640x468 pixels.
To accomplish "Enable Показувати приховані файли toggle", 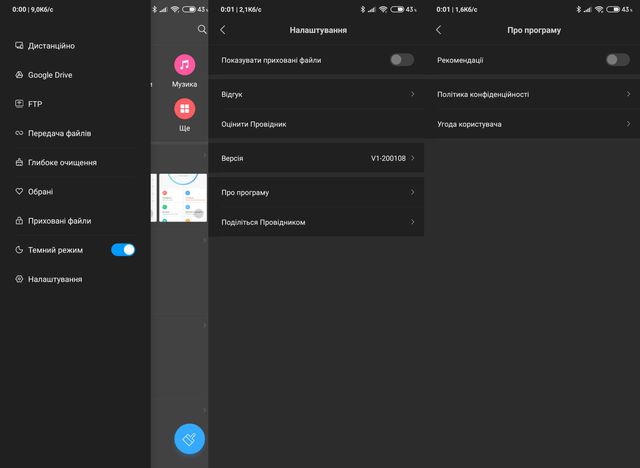I will tap(401, 60).
